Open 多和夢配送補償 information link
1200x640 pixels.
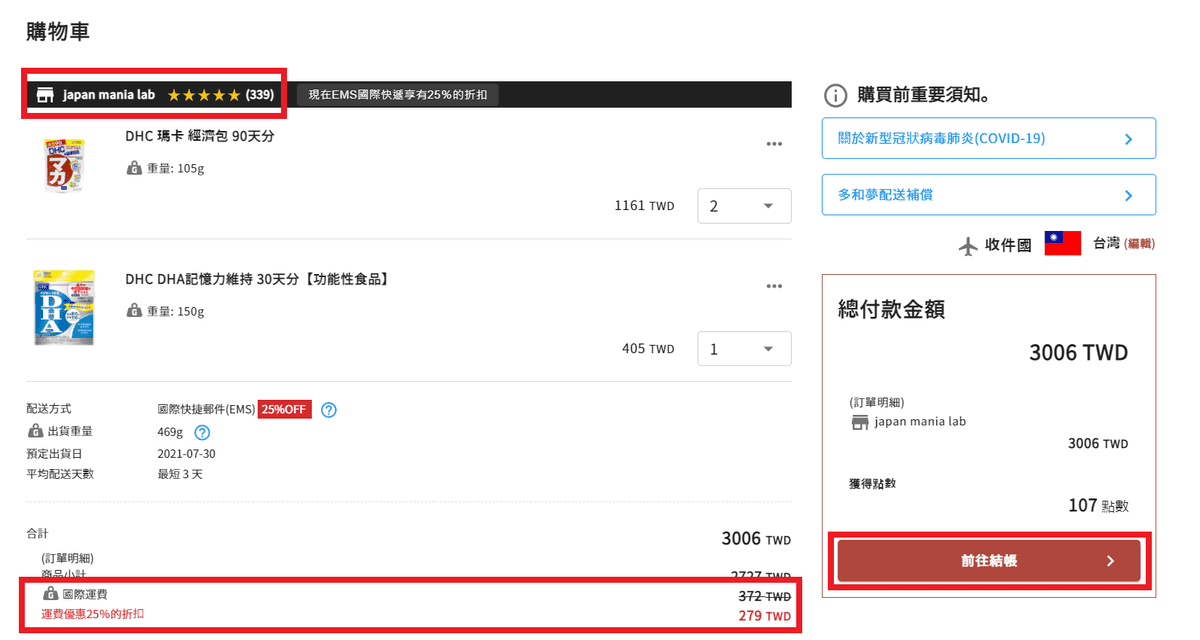click(x=988, y=195)
